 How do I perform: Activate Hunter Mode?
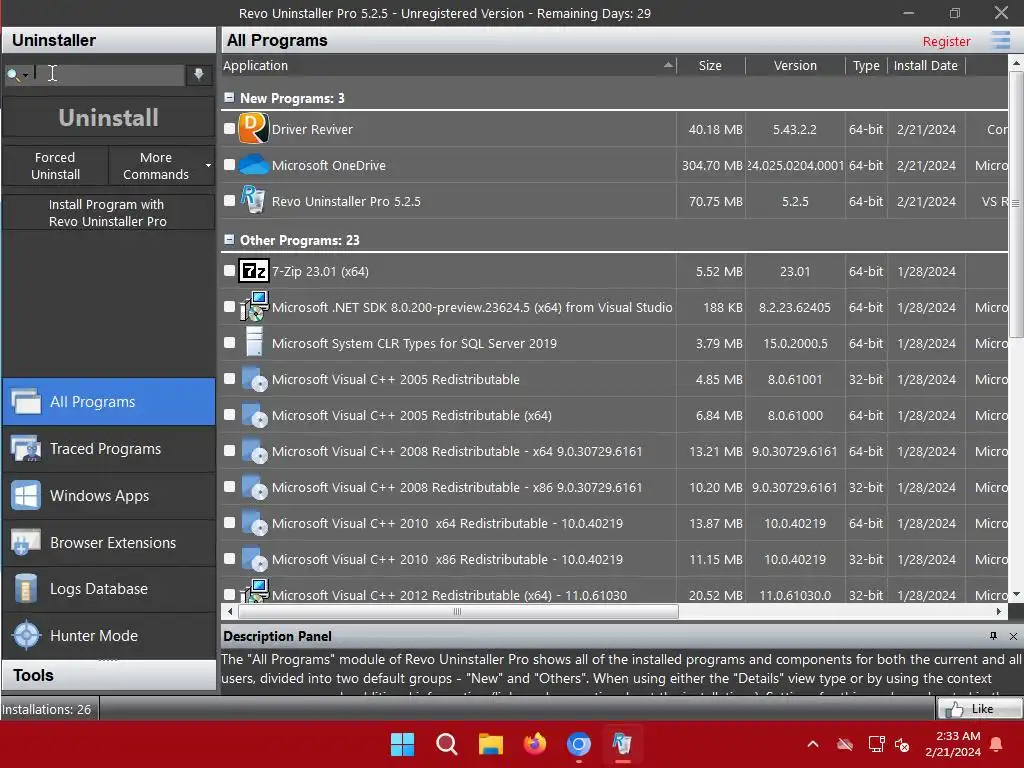108,635
